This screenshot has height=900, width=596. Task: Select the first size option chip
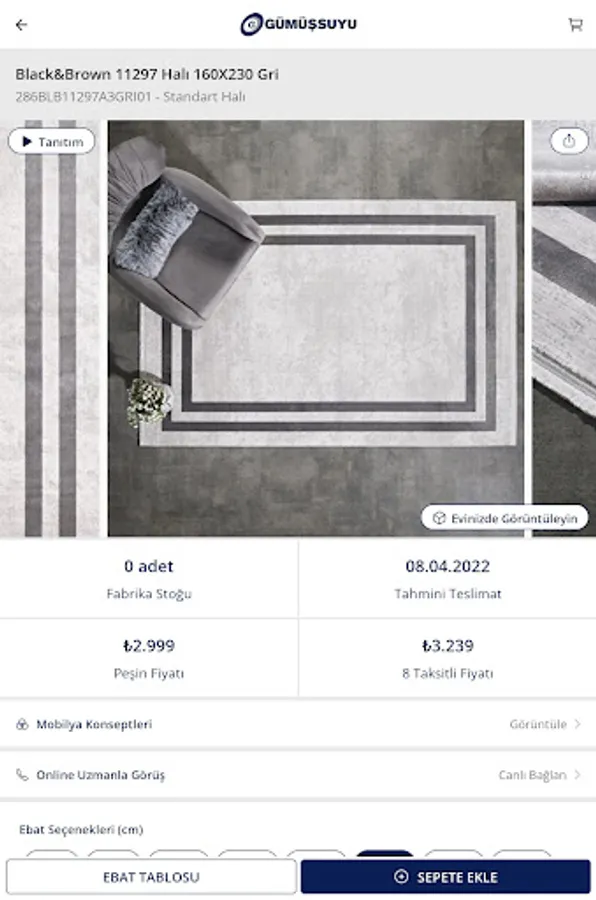click(52, 854)
